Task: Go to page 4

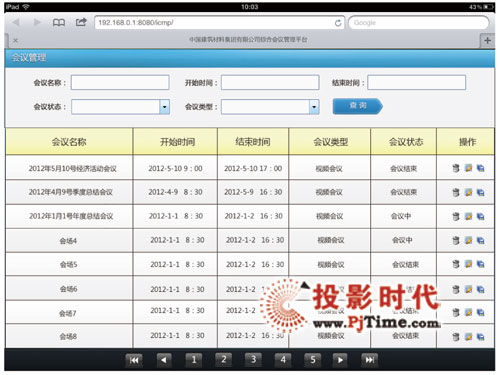Action: tap(283, 360)
